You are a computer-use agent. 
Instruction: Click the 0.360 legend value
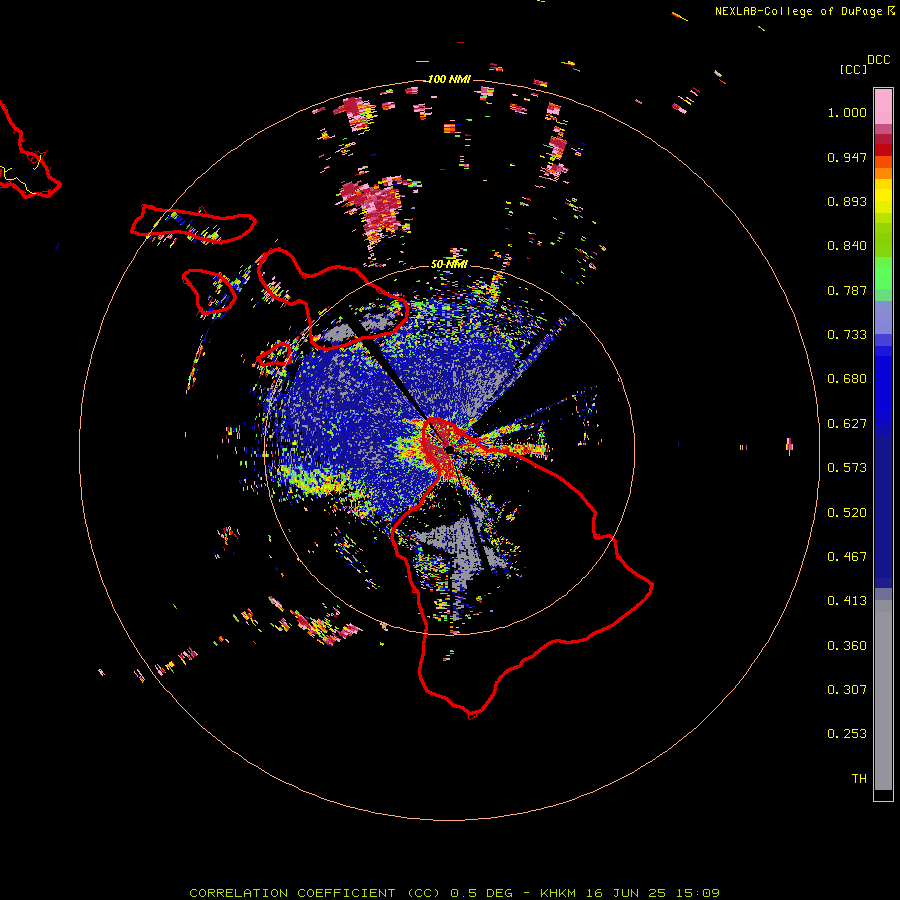click(x=847, y=646)
